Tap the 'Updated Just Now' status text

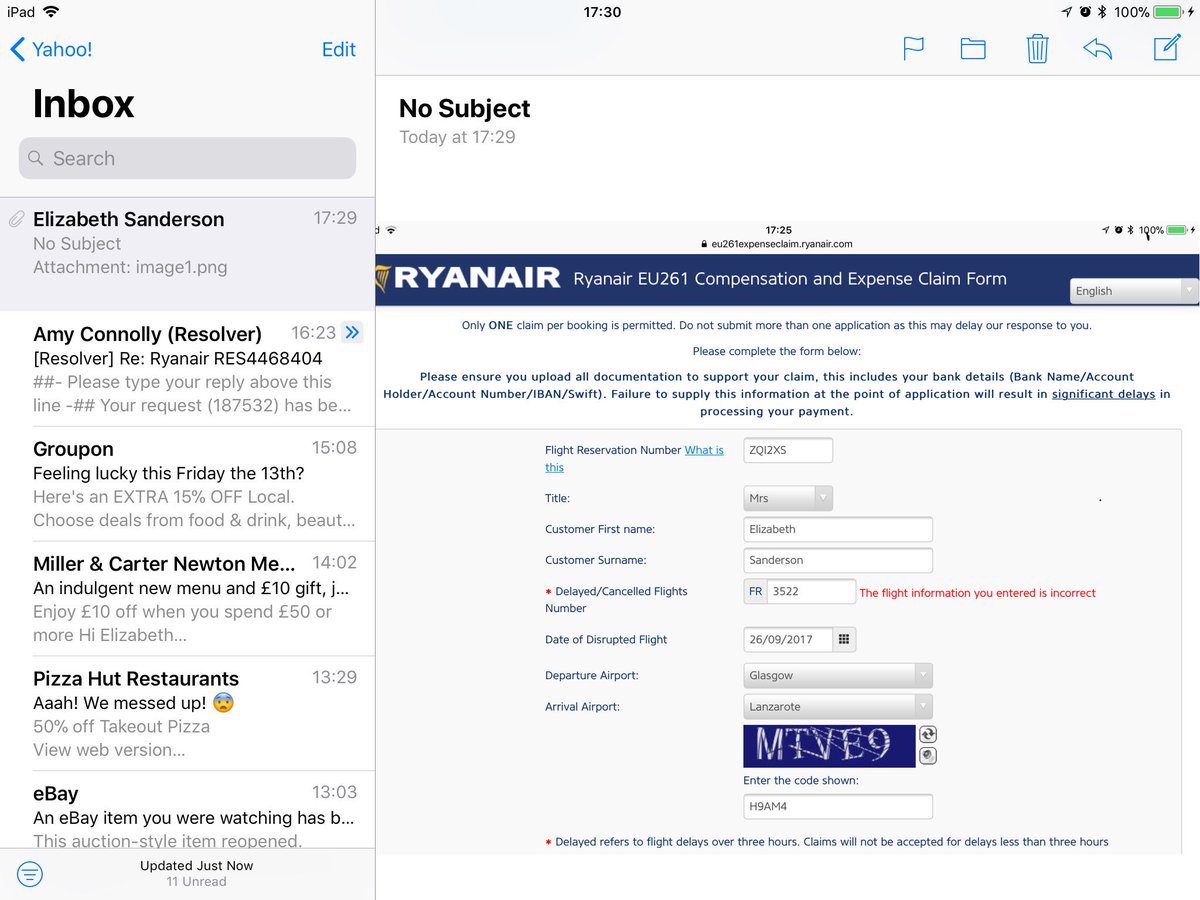[197, 866]
